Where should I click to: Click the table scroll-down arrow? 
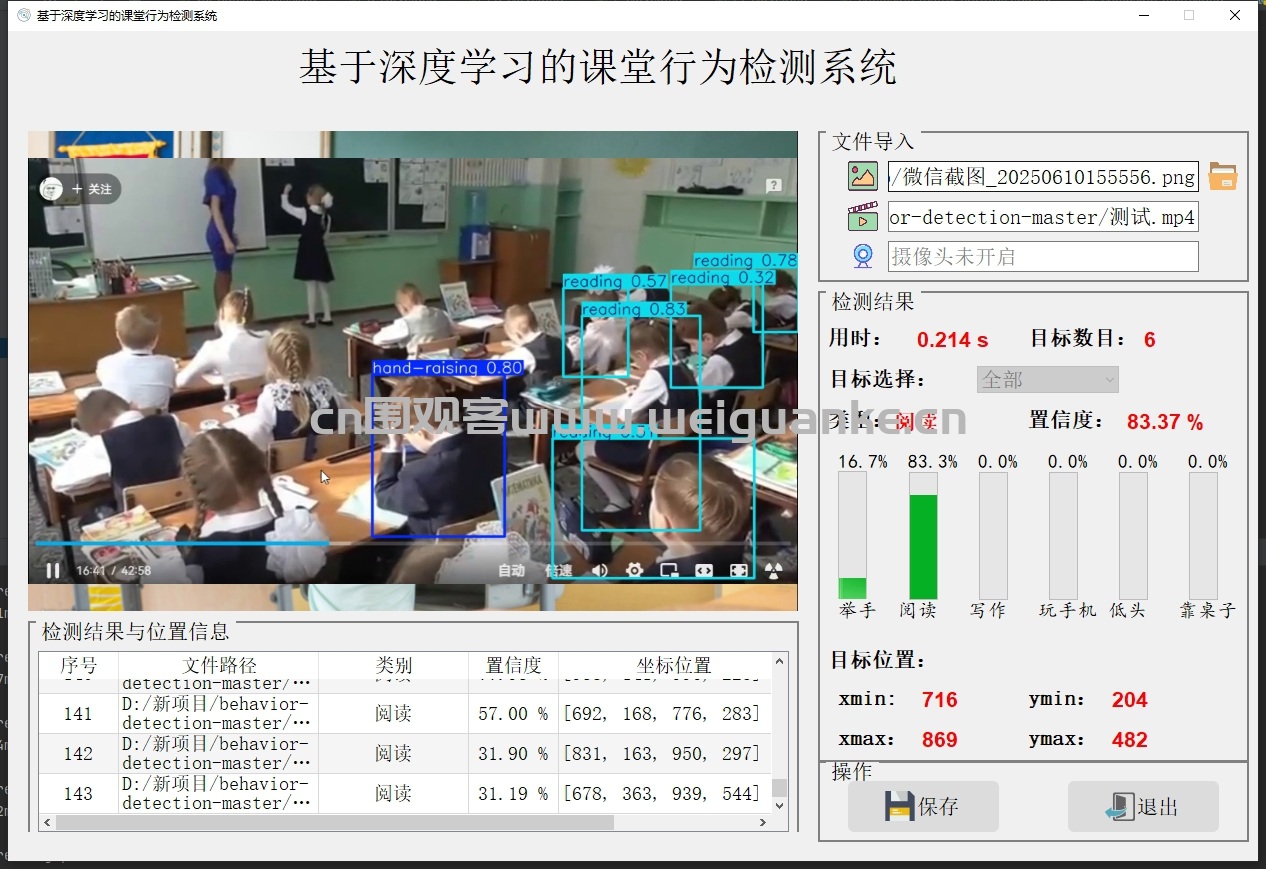point(780,806)
